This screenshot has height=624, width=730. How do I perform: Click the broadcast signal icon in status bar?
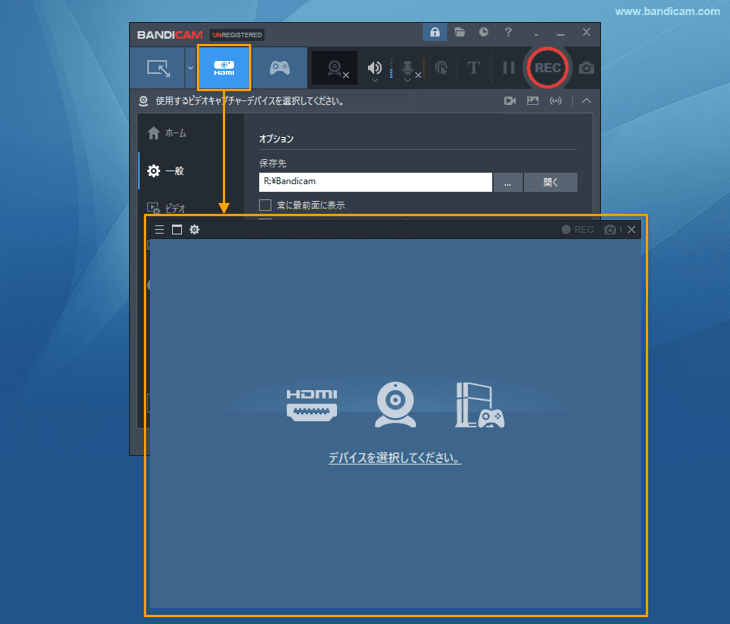pyautogui.click(x=555, y=101)
